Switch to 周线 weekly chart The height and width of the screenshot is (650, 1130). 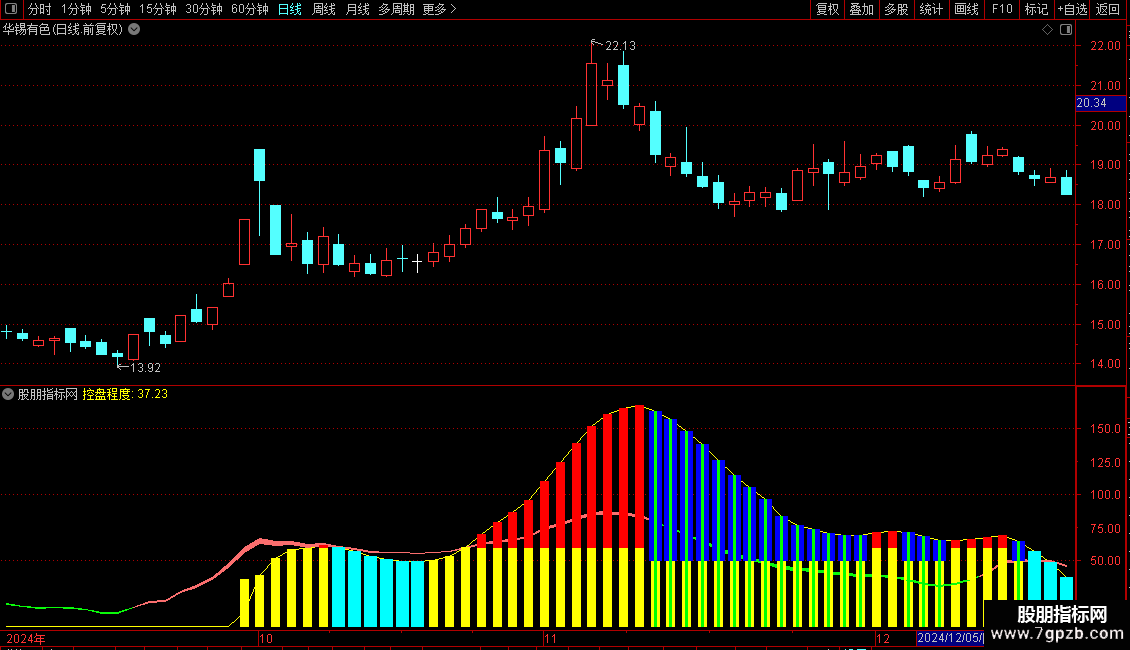point(324,9)
